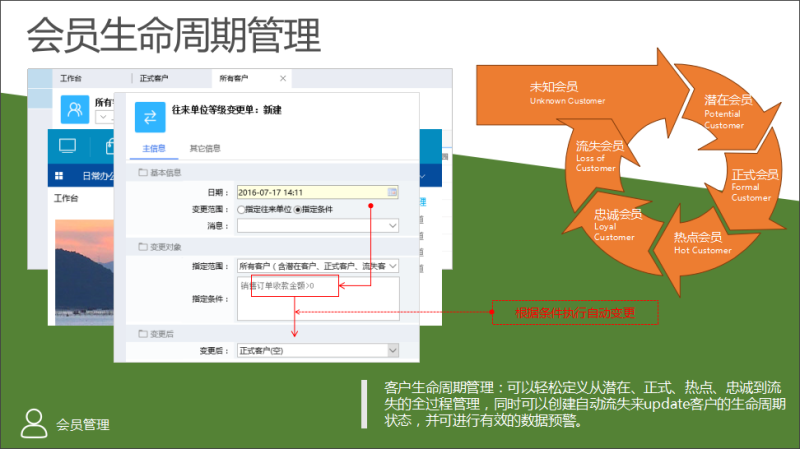Click the 会员管理 person icon
The height and width of the screenshot is (449, 800).
[x=34, y=422]
